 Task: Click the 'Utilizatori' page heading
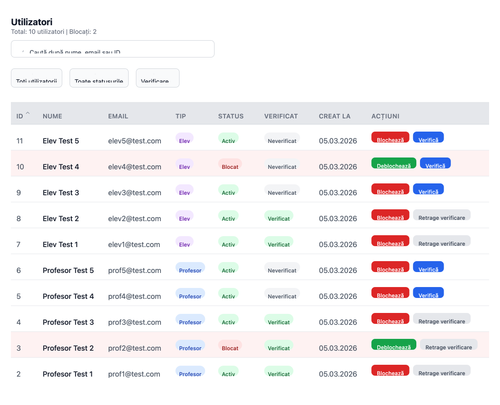32,22
